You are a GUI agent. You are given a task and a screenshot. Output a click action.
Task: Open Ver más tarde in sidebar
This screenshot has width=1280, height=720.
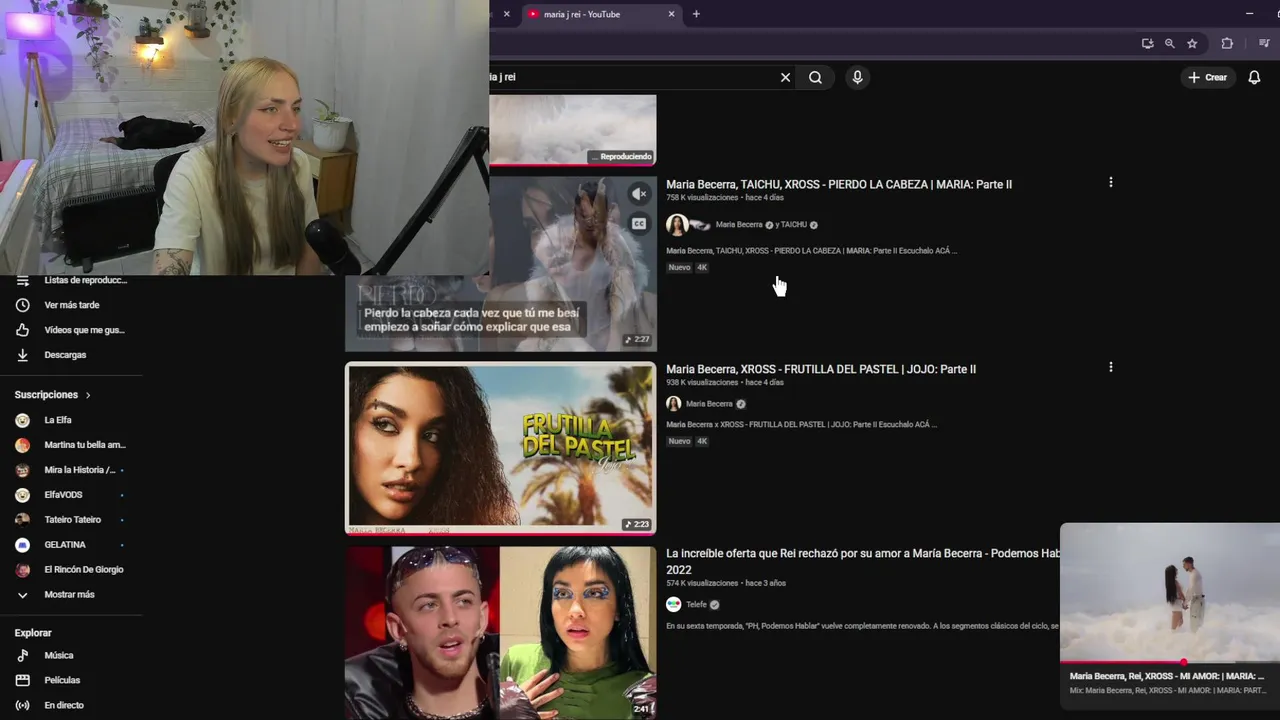[x=71, y=305]
